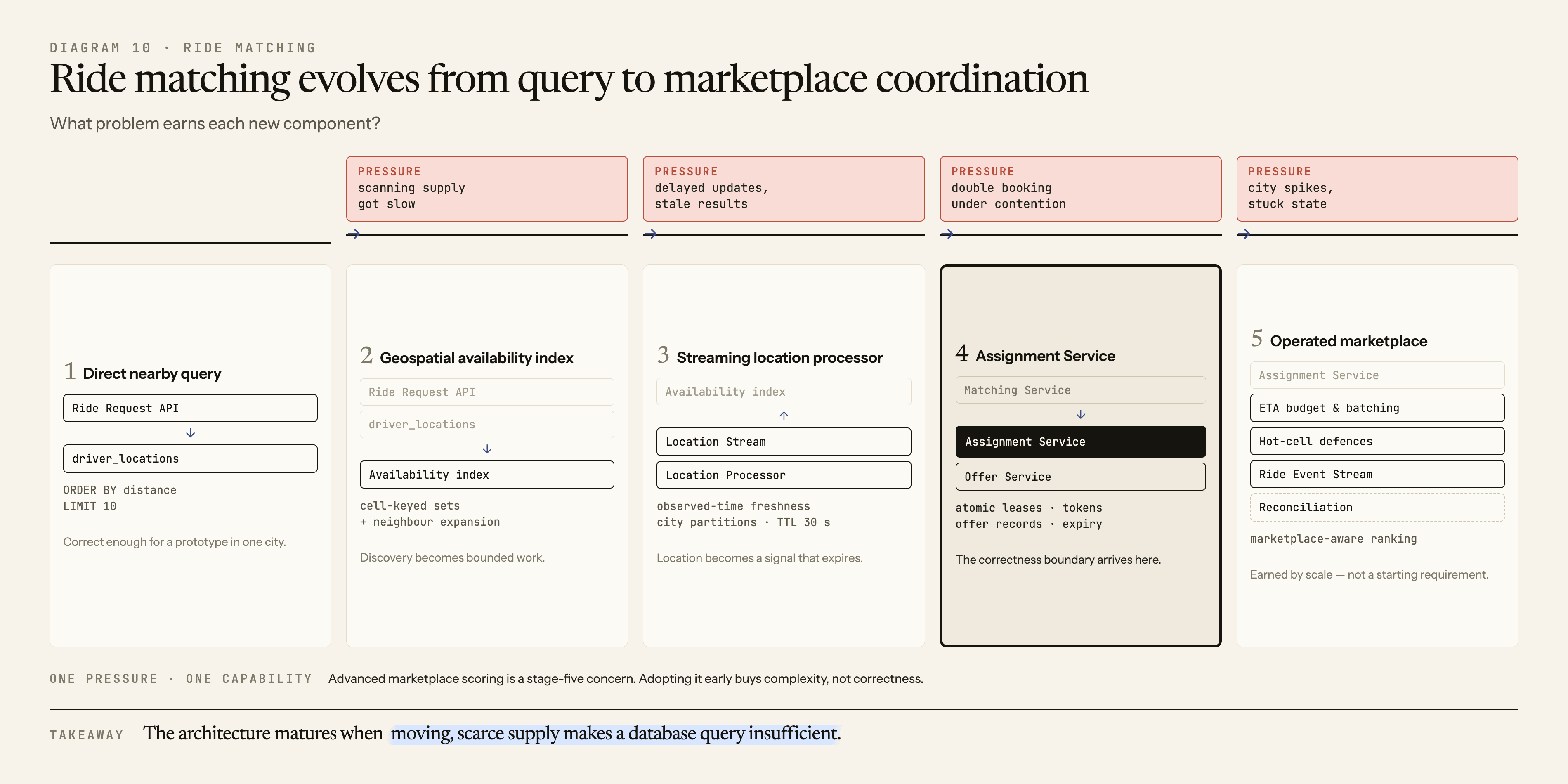Click 'Location becomes a signal that expires.' caption
This screenshot has width=1568, height=784.
click(760, 558)
